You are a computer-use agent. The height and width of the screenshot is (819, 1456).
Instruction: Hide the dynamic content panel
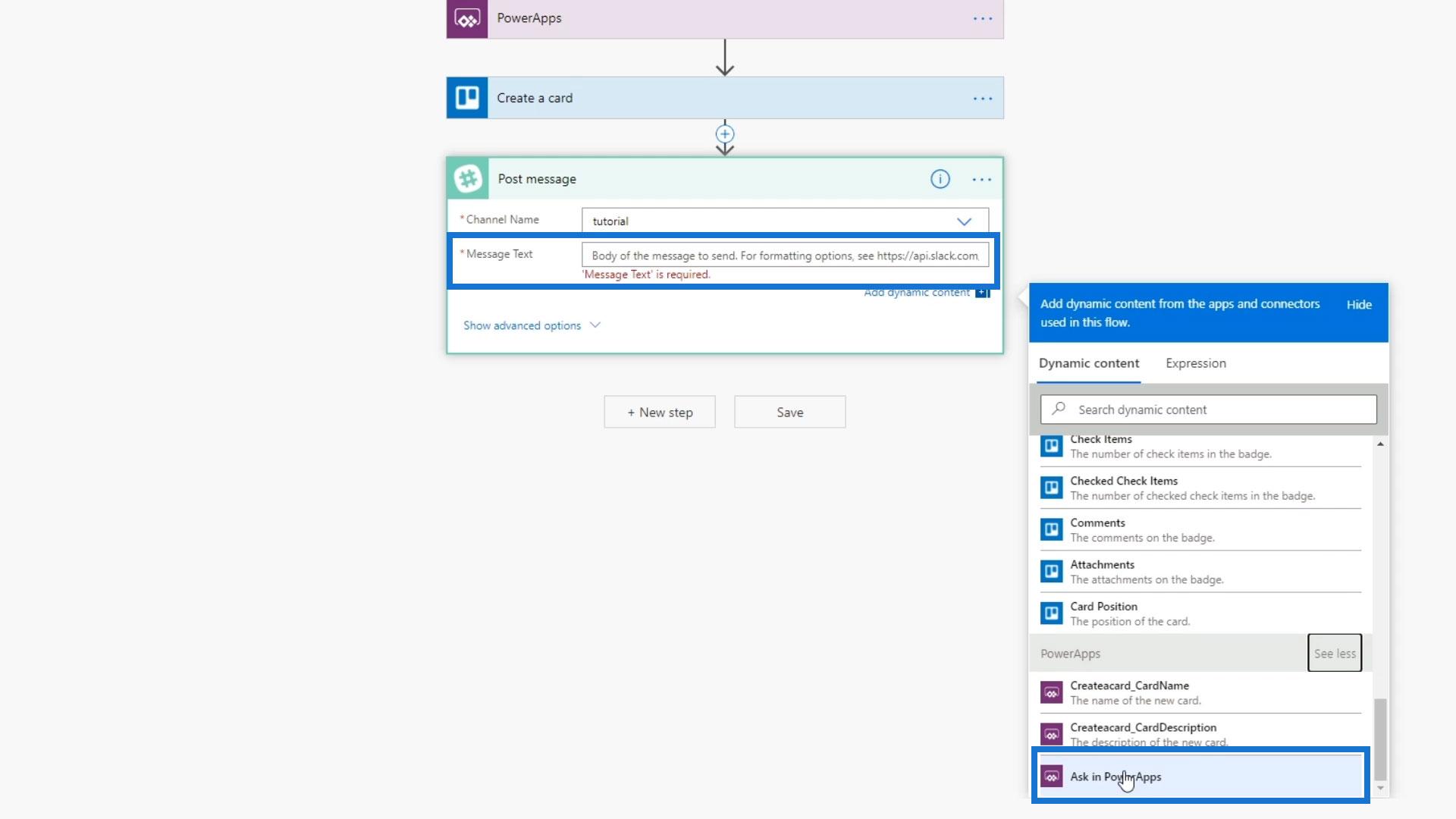click(x=1358, y=304)
